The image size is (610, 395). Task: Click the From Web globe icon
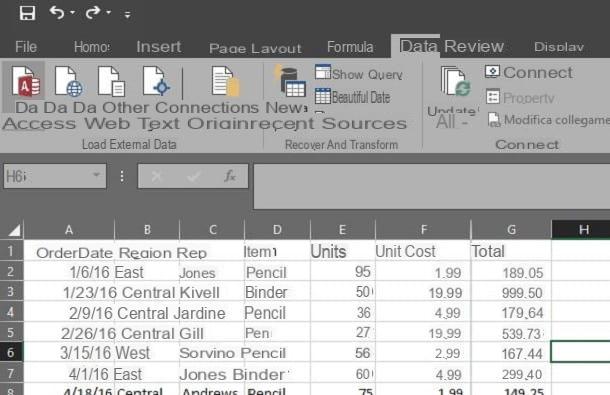pyautogui.click(x=68, y=81)
